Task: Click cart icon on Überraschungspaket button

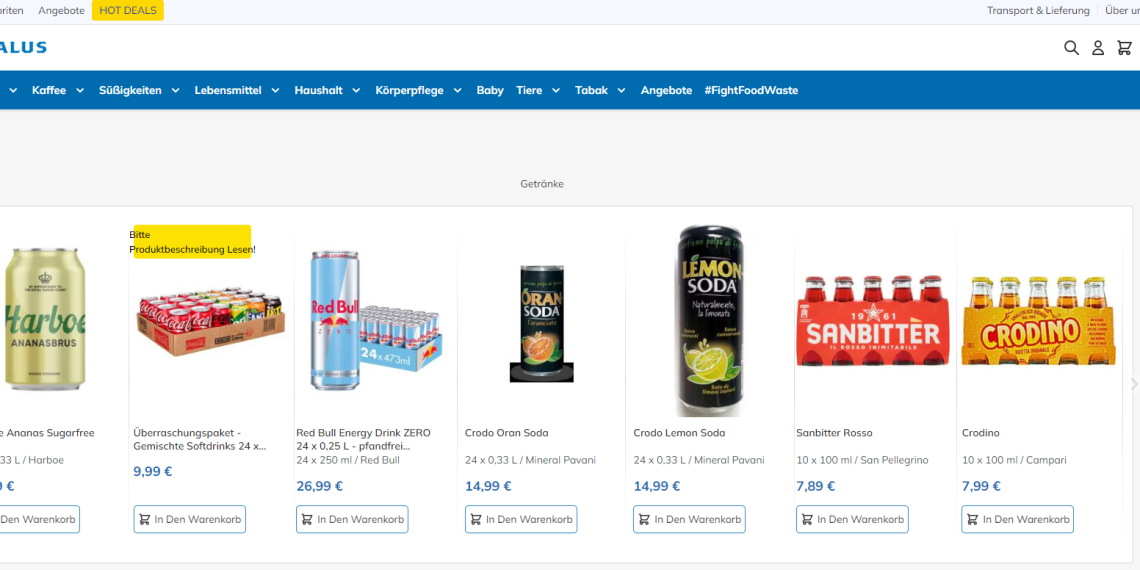Action: tap(144, 520)
